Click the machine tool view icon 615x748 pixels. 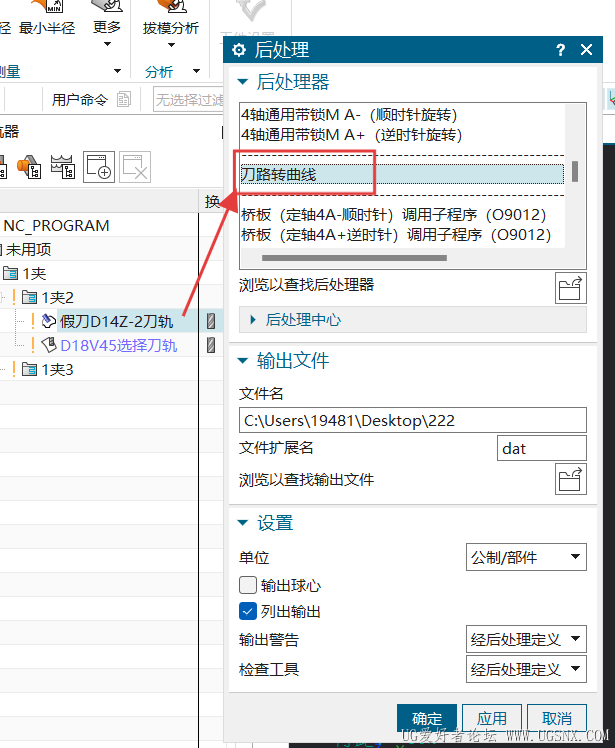[x=63, y=167]
